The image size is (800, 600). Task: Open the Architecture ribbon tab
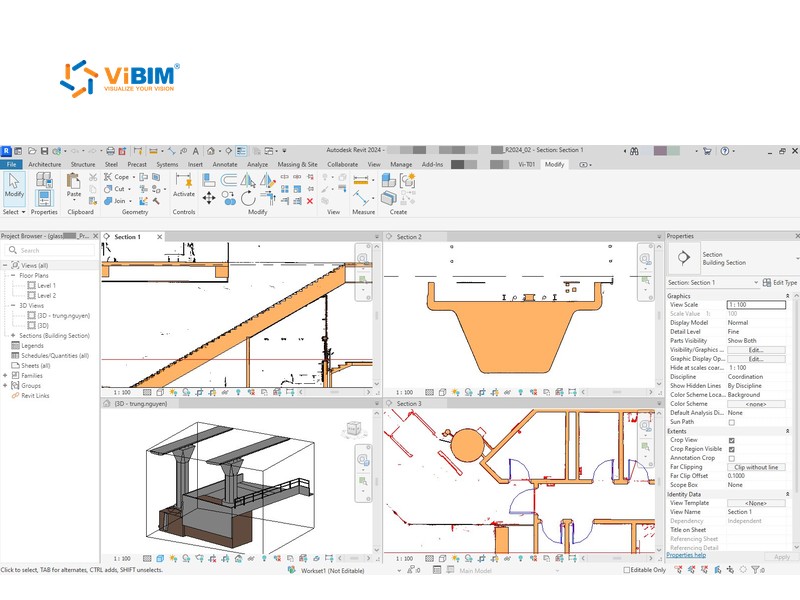click(44, 165)
